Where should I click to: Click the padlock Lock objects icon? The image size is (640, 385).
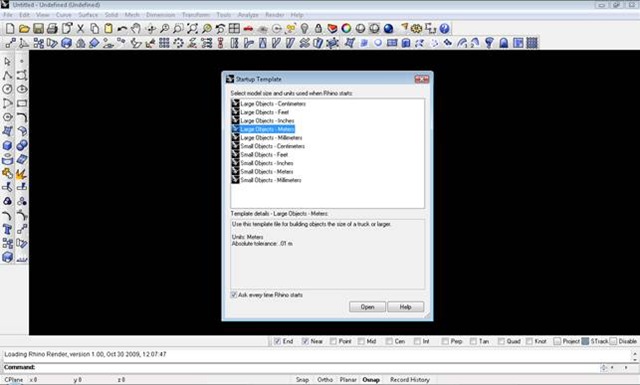click(318, 29)
